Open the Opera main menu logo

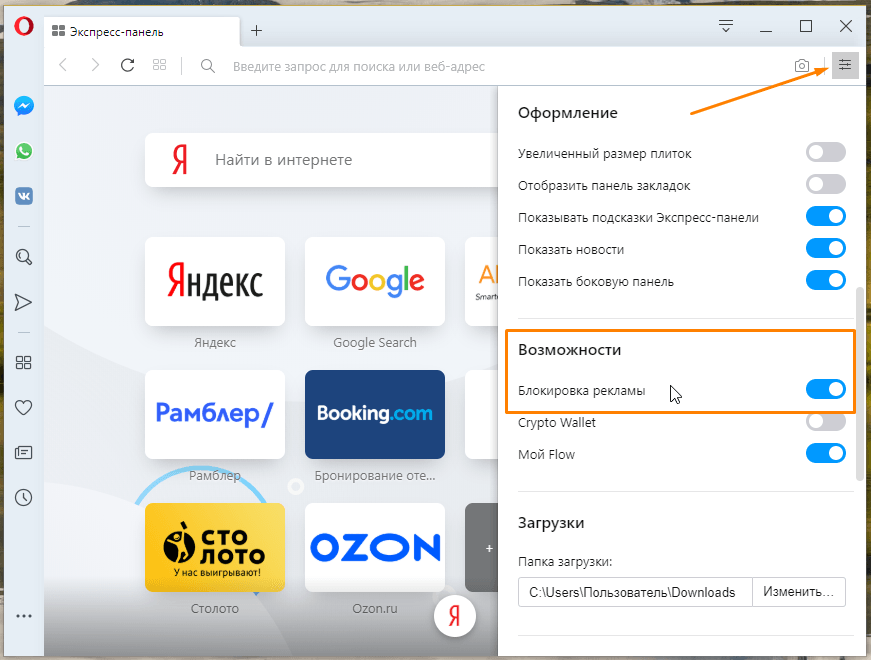point(24,26)
